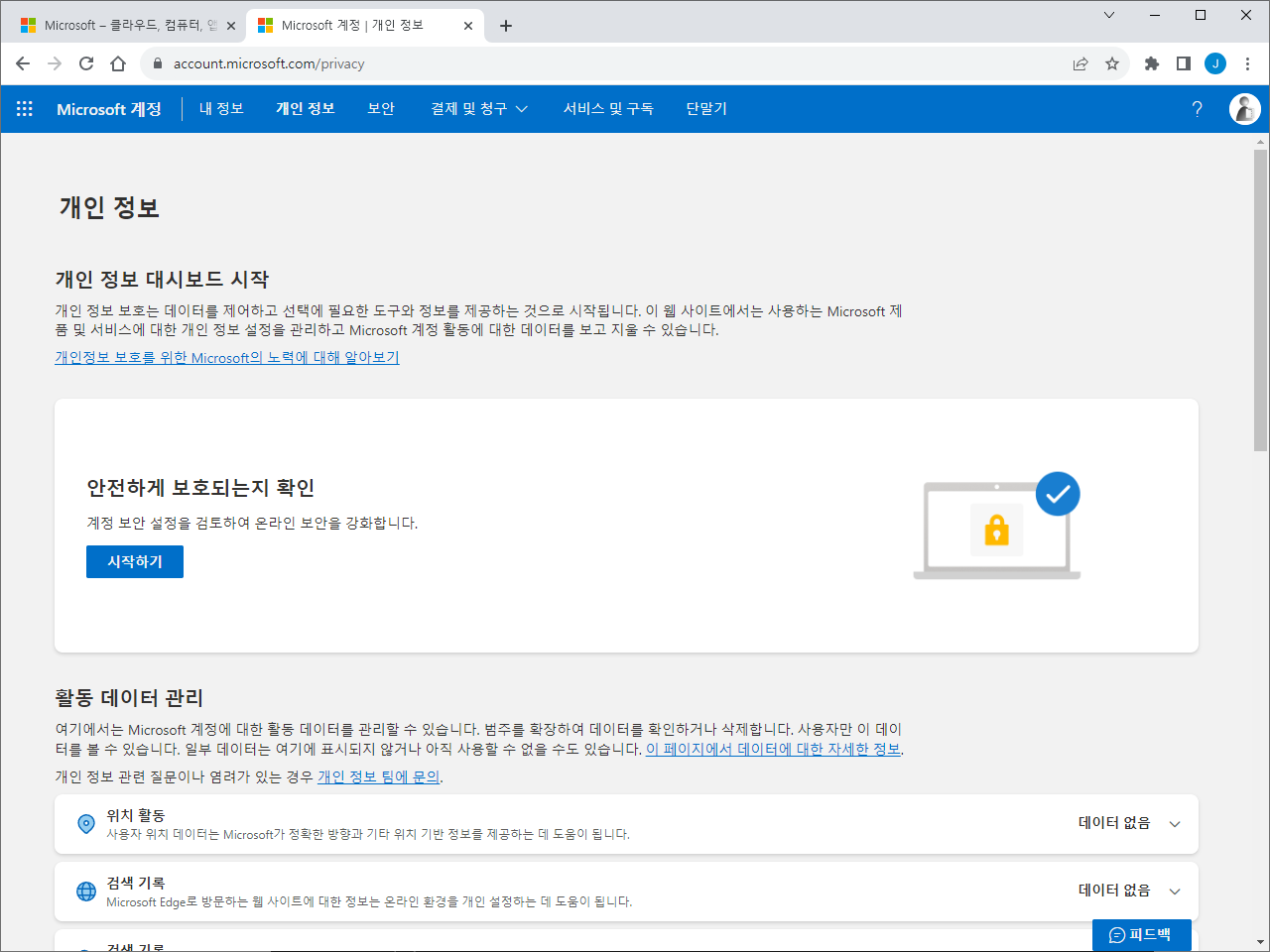
Task: Click the 검색 기록 row title
Action: 136,883
